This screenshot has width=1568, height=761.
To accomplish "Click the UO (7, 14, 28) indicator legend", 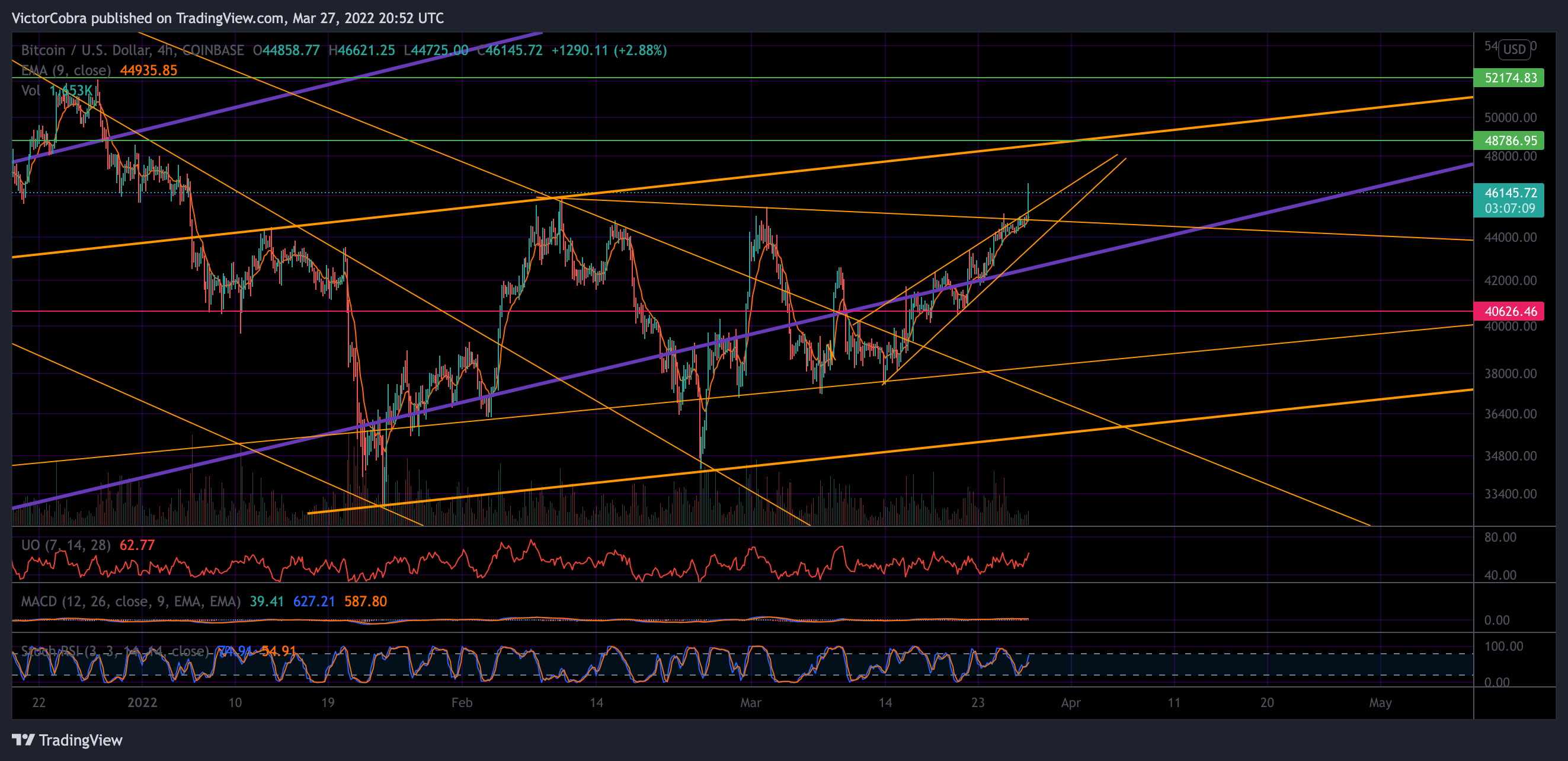I will point(66,545).
